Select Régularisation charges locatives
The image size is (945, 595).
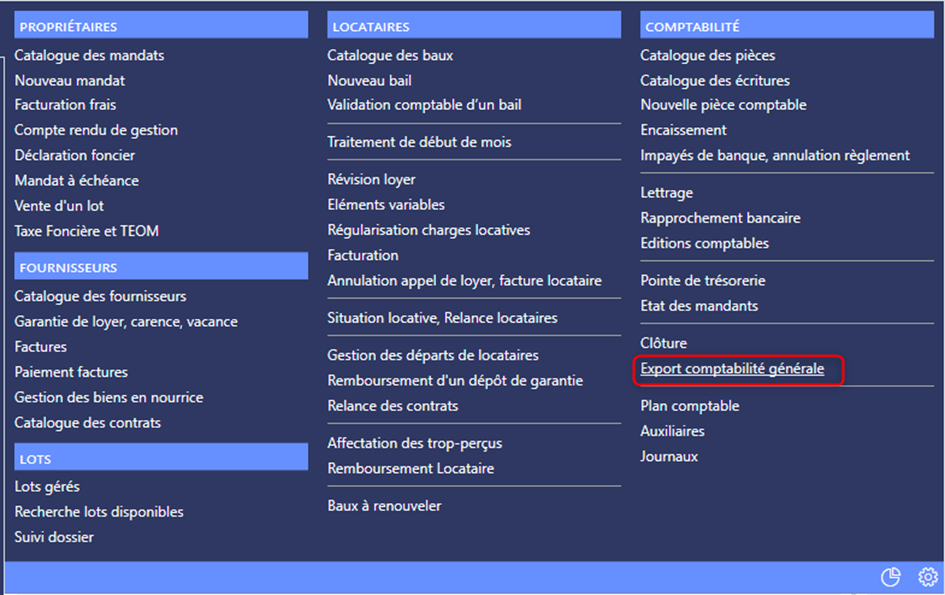pyautogui.click(x=429, y=230)
